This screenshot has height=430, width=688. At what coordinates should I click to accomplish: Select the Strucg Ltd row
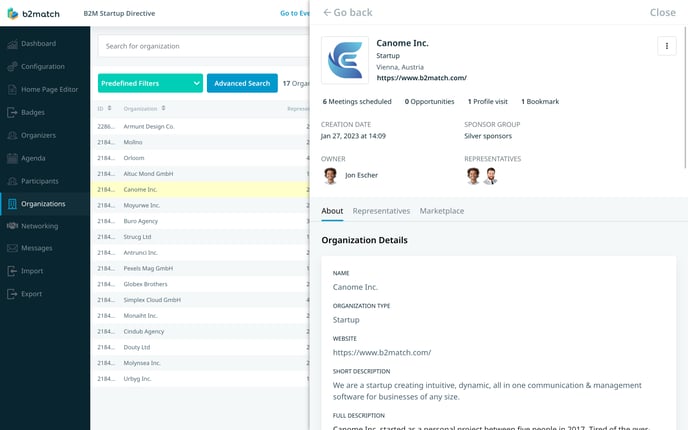pyautogui.click(x=200, y=237)
